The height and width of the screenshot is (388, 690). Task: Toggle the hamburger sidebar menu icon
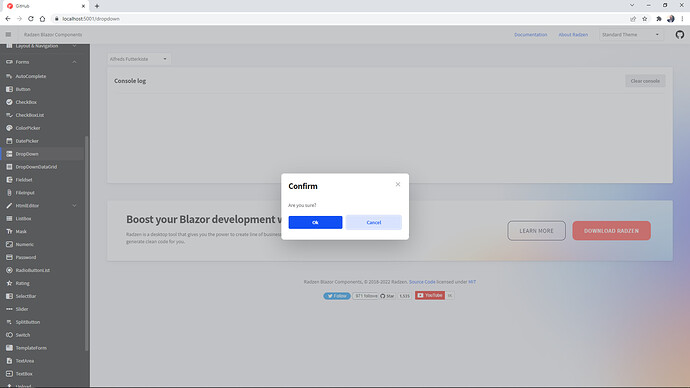pyautogui.click(x=8, y=34)
